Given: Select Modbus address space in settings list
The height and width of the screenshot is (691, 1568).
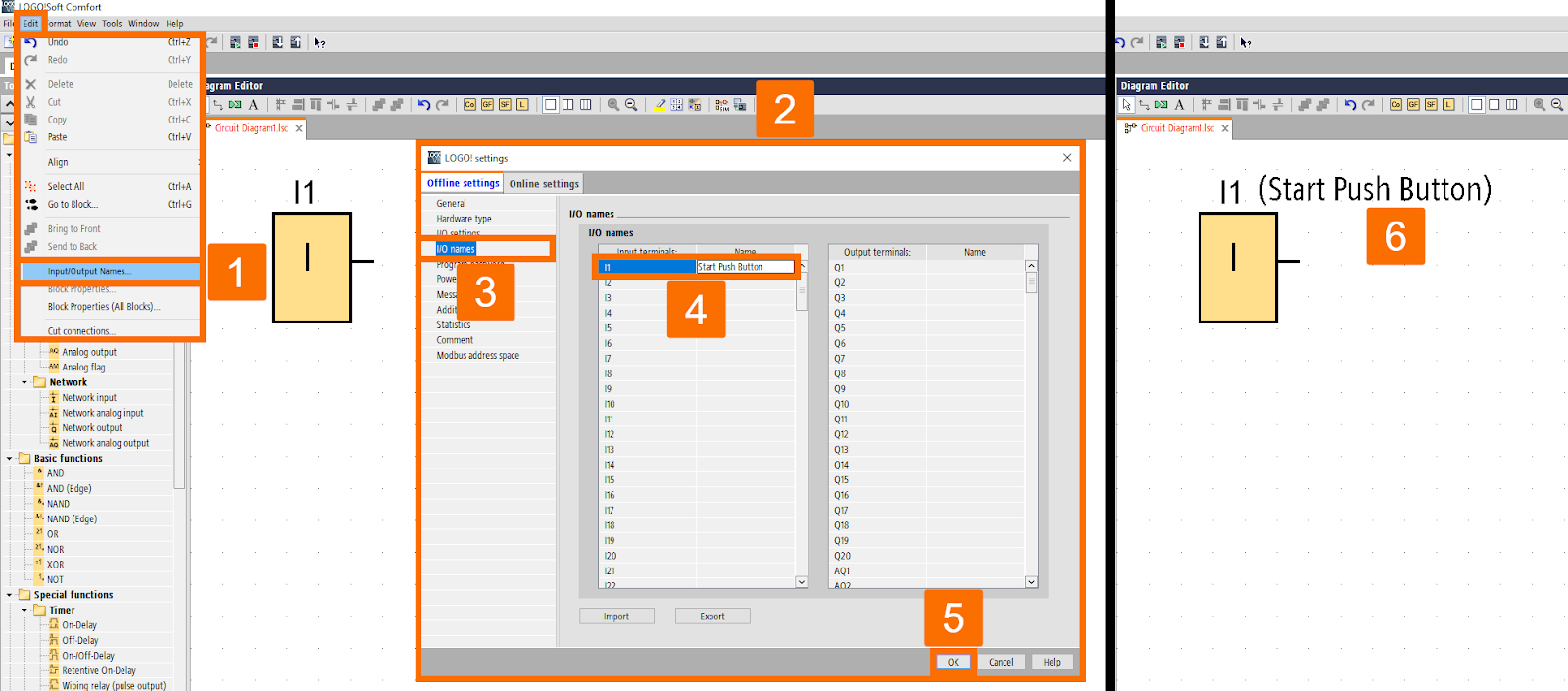Looking at the screenshot, I should 477,356.
